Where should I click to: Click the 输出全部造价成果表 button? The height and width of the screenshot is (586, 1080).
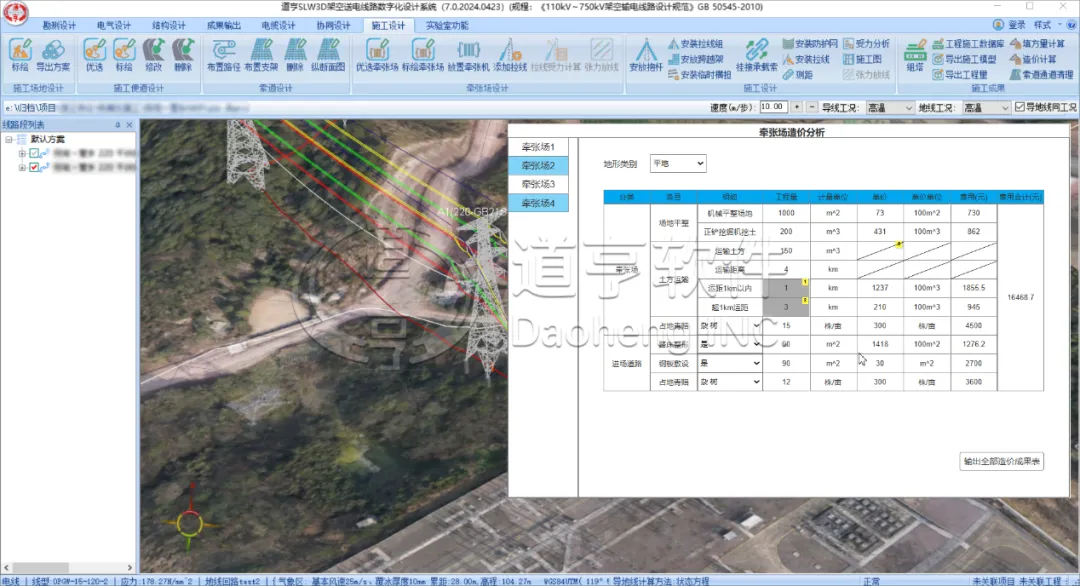click(1002, 461)
